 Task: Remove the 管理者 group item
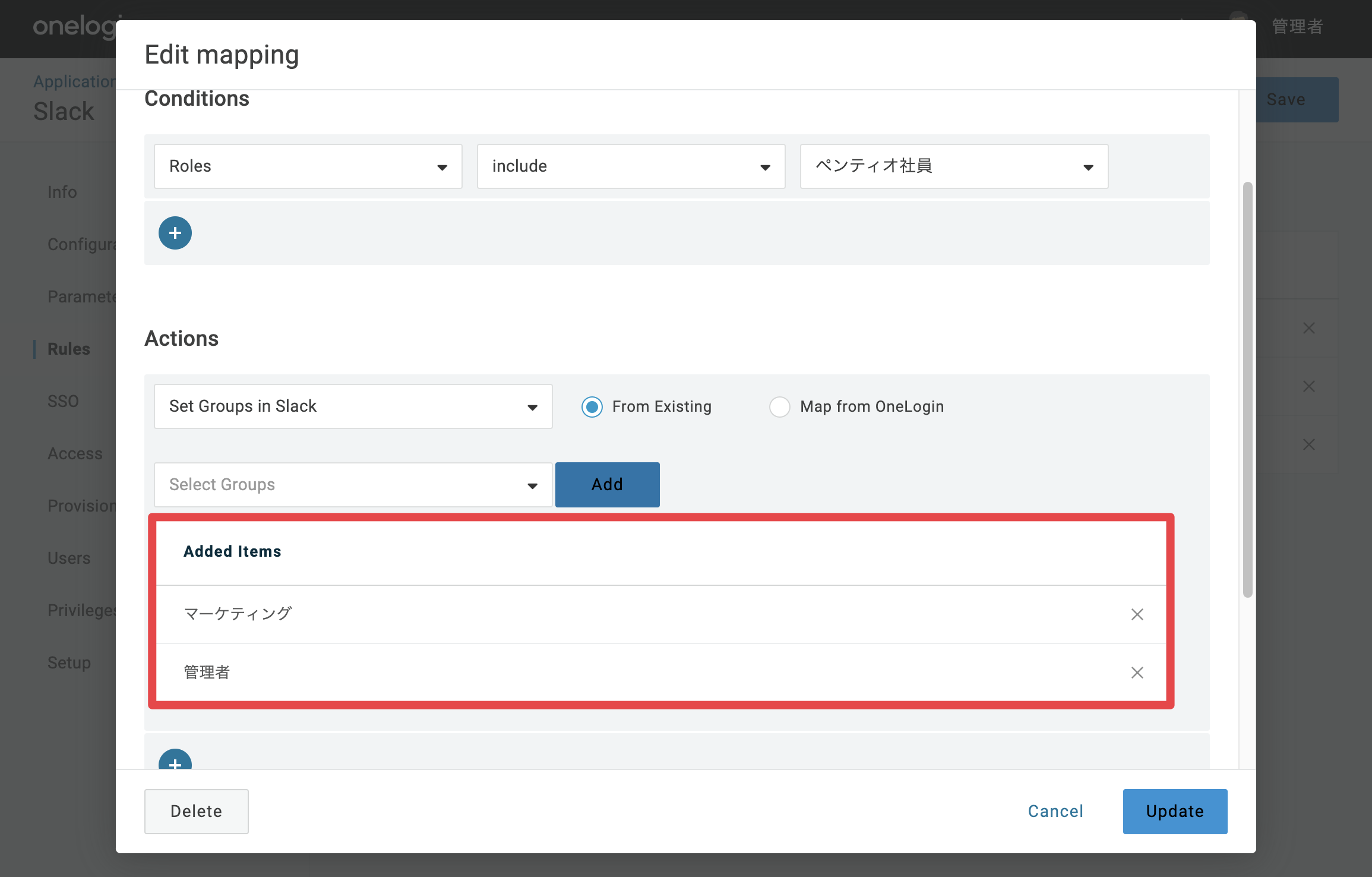pyautogui.click(x=1137, y=673)
